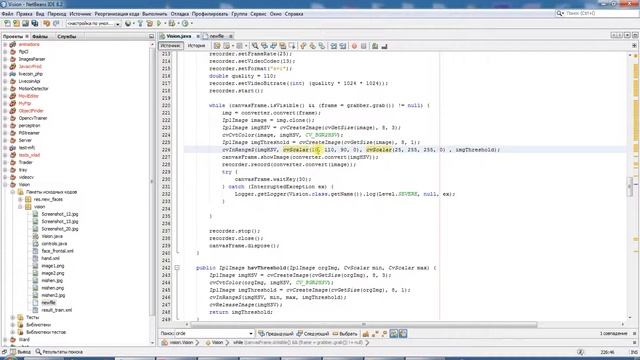Open the Файл menu
This screenshot has height=360, width=640.
click(7, 14)
